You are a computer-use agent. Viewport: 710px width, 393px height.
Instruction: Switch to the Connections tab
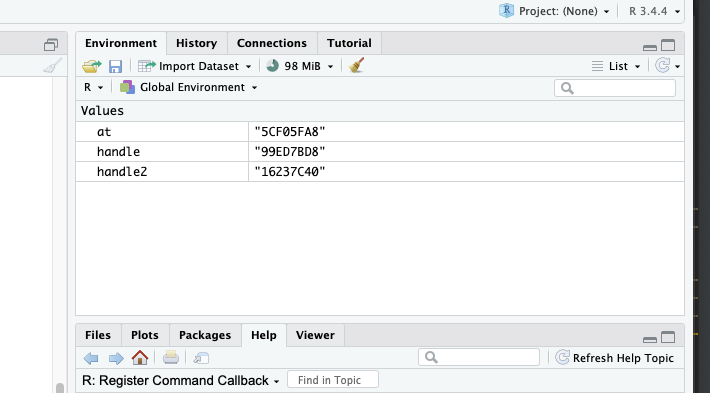[x=272, y=43]
